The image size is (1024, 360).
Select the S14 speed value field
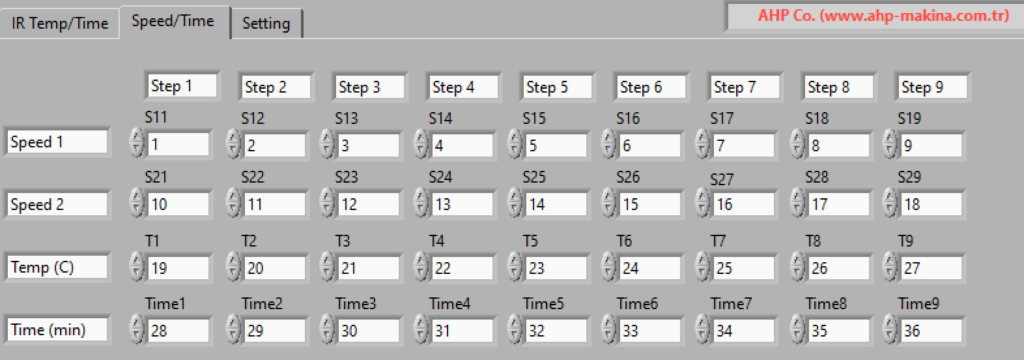(462, 145)
